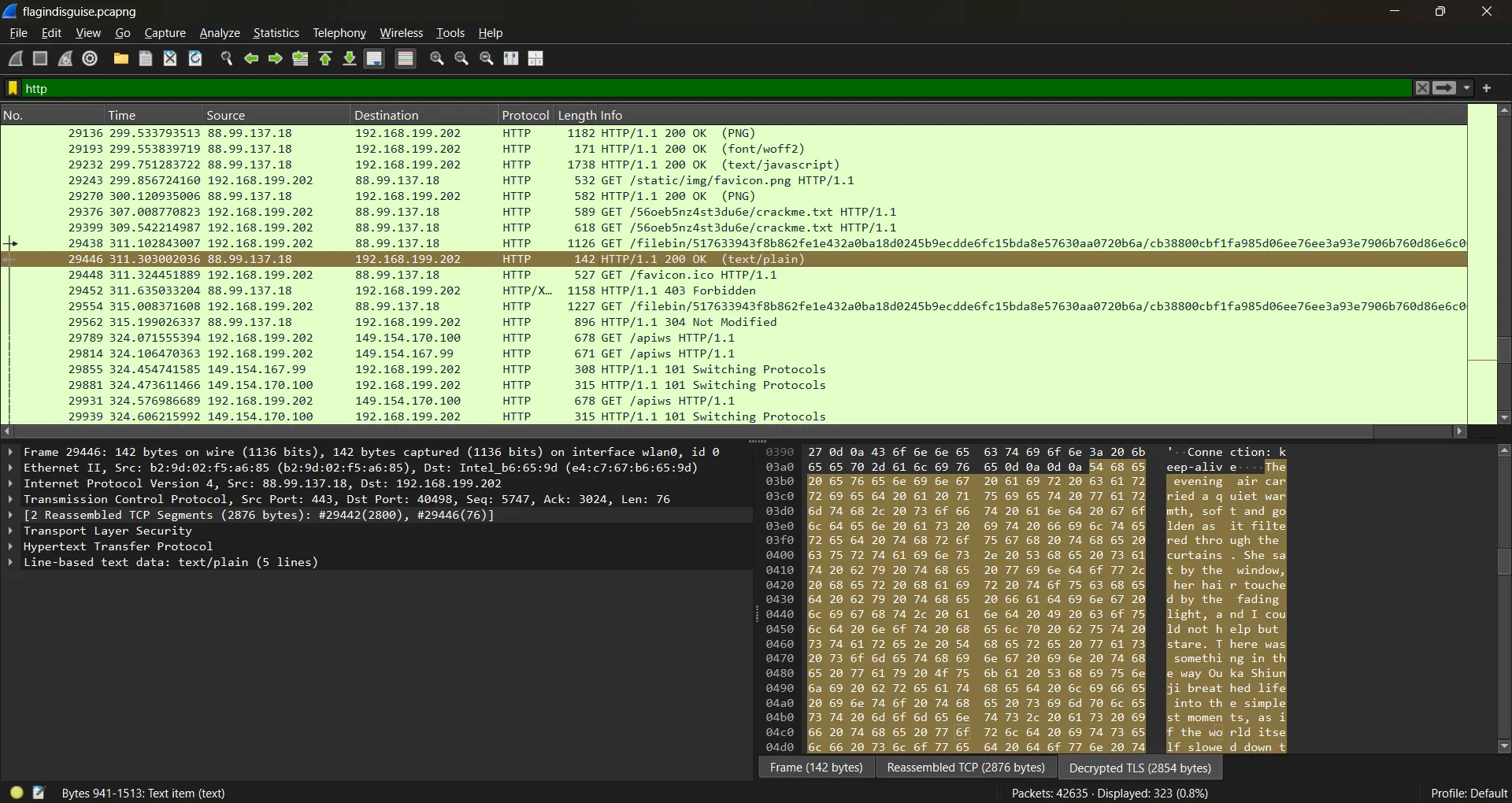Click the Profile: Default status label
The image size is (1512, 803).
pos(1469,793)
